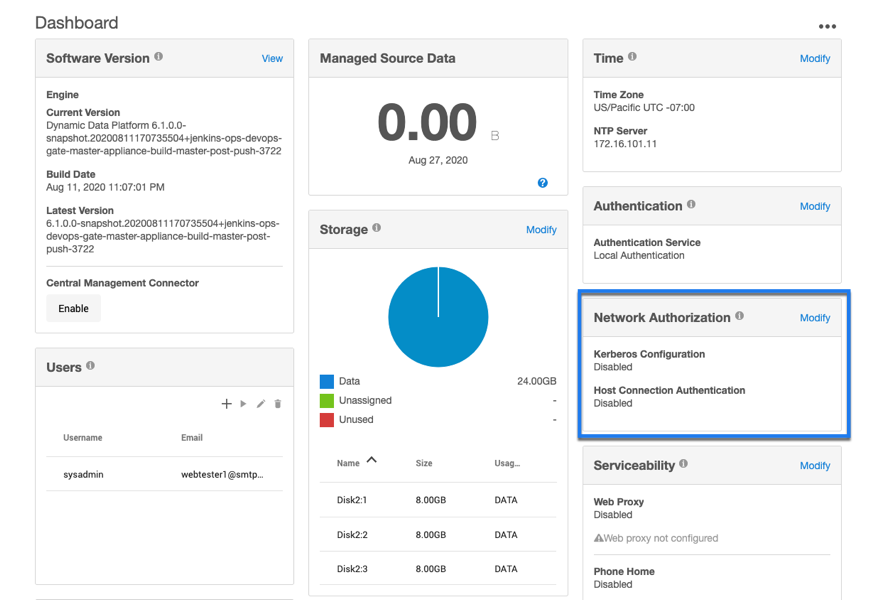Click the add user plus icon
The height and width of the screenshot is (600, 876).
tap(227, 404)
